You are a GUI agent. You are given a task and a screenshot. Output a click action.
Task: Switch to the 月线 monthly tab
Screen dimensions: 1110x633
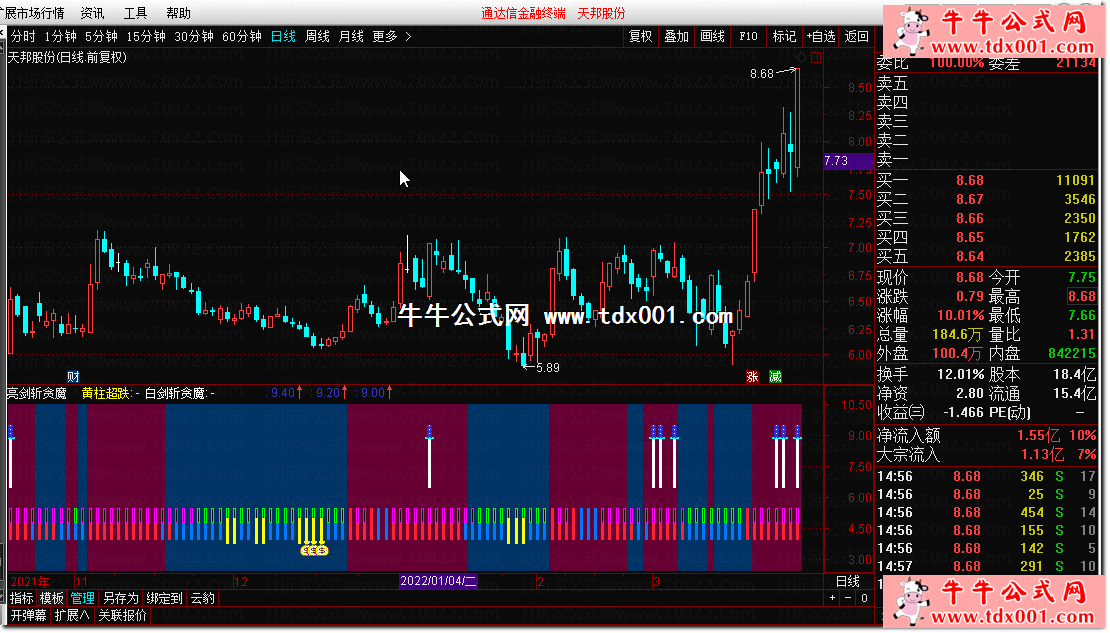pos(351,36)
